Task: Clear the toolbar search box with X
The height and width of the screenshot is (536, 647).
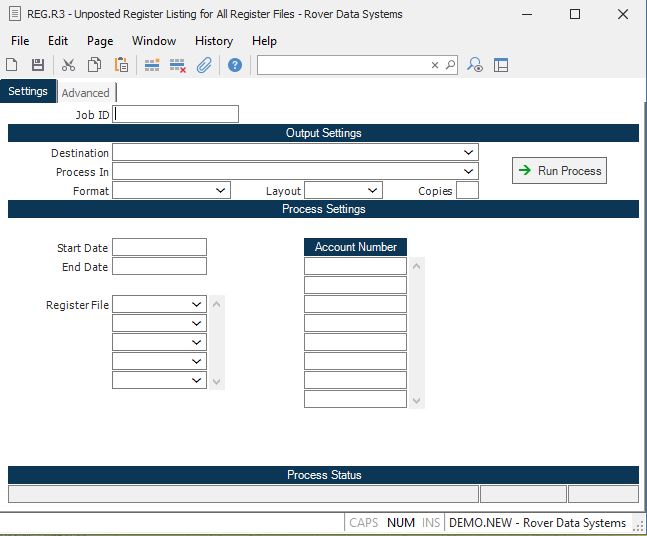Action: [x=435, y=65]
